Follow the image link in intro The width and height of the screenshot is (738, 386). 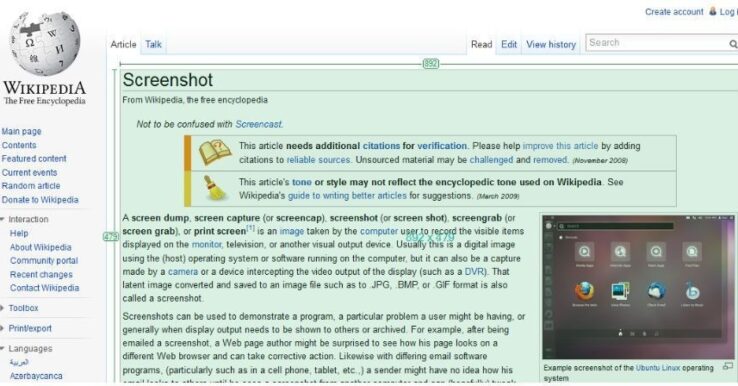pos(292,231)
